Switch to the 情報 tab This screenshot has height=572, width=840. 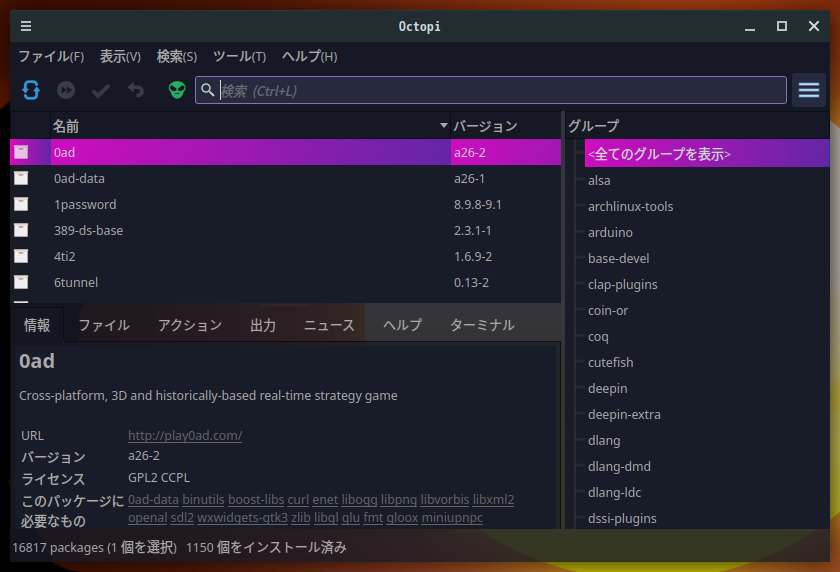click(37, 325)
